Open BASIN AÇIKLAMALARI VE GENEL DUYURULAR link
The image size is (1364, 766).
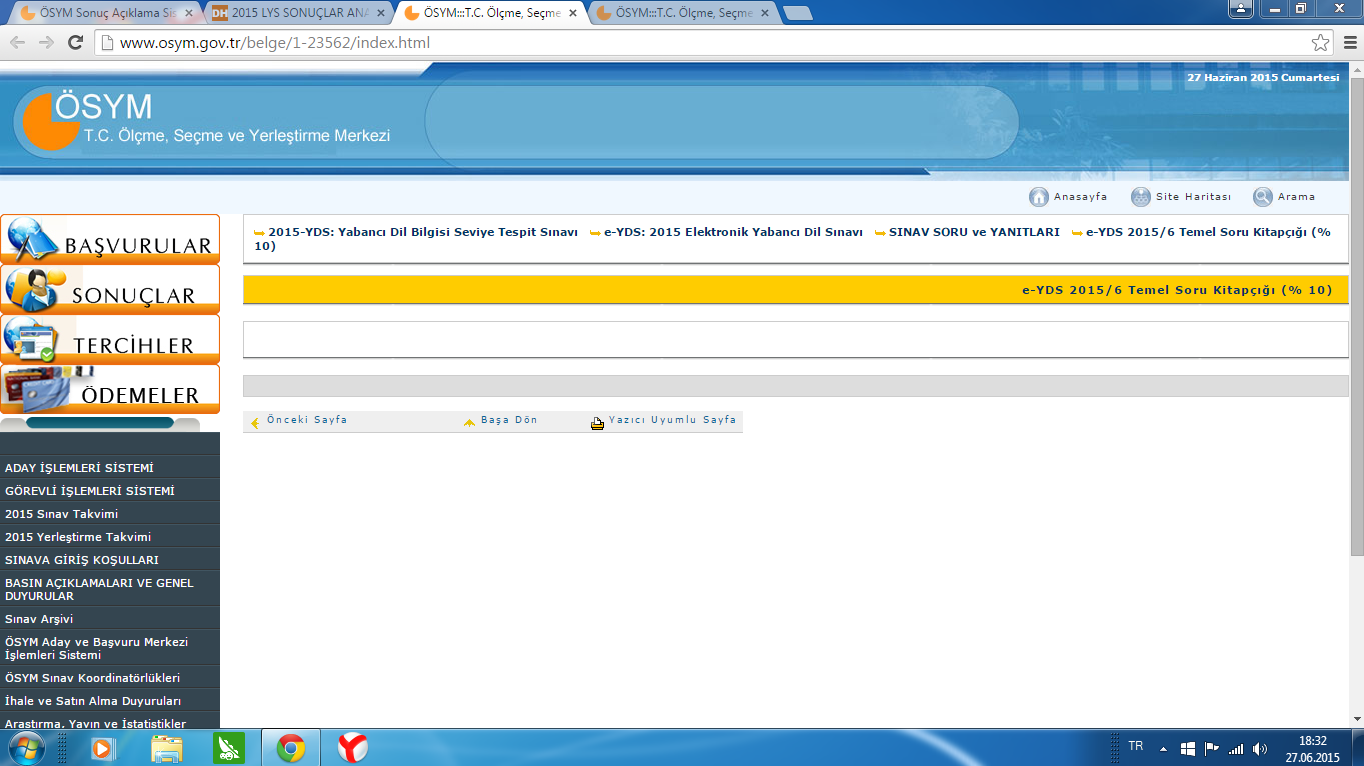point(99,589)
